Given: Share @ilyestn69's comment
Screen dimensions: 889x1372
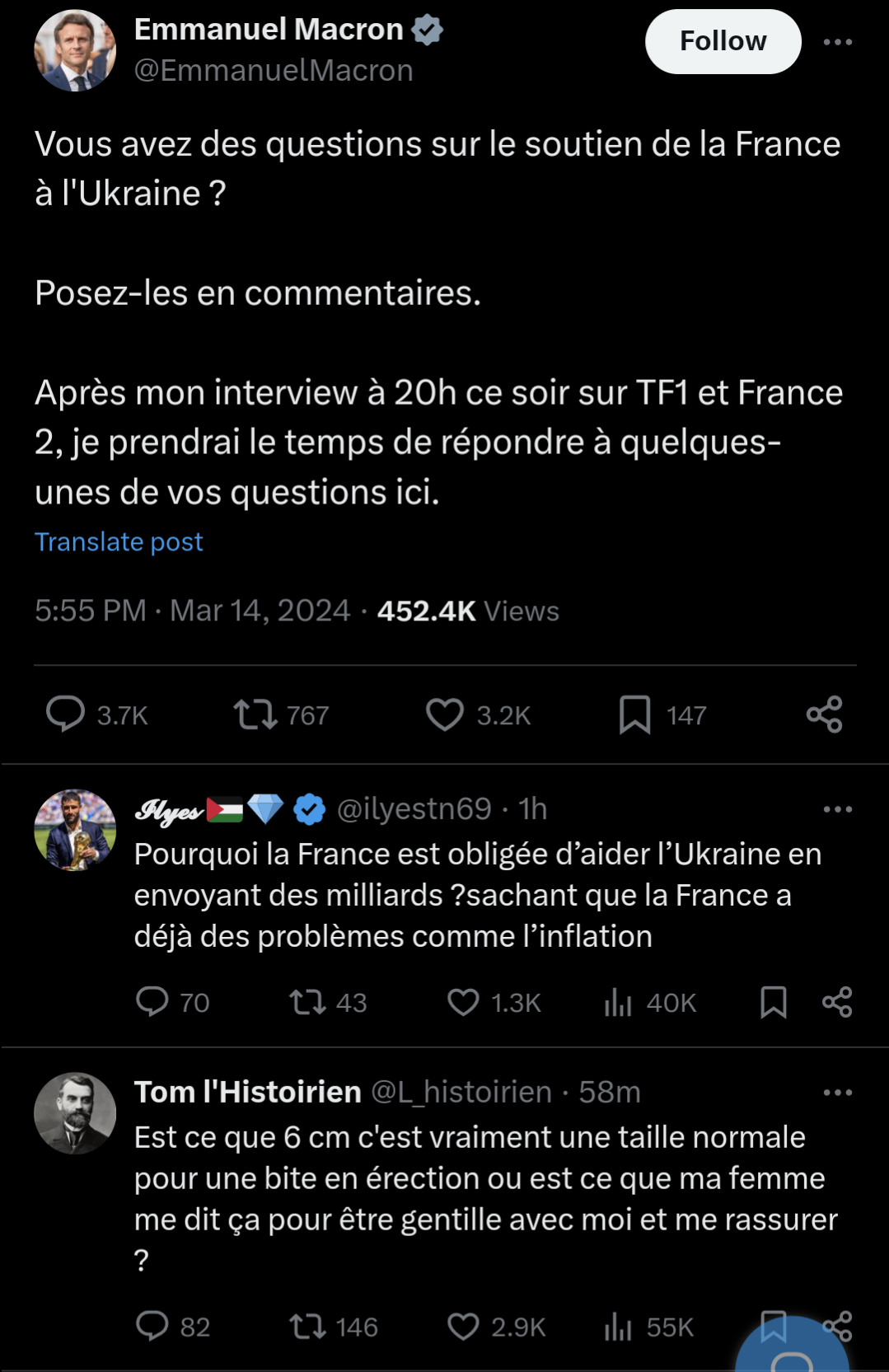Looking at the screenshot, I should pyautogui.click(x=837, y=1001).
